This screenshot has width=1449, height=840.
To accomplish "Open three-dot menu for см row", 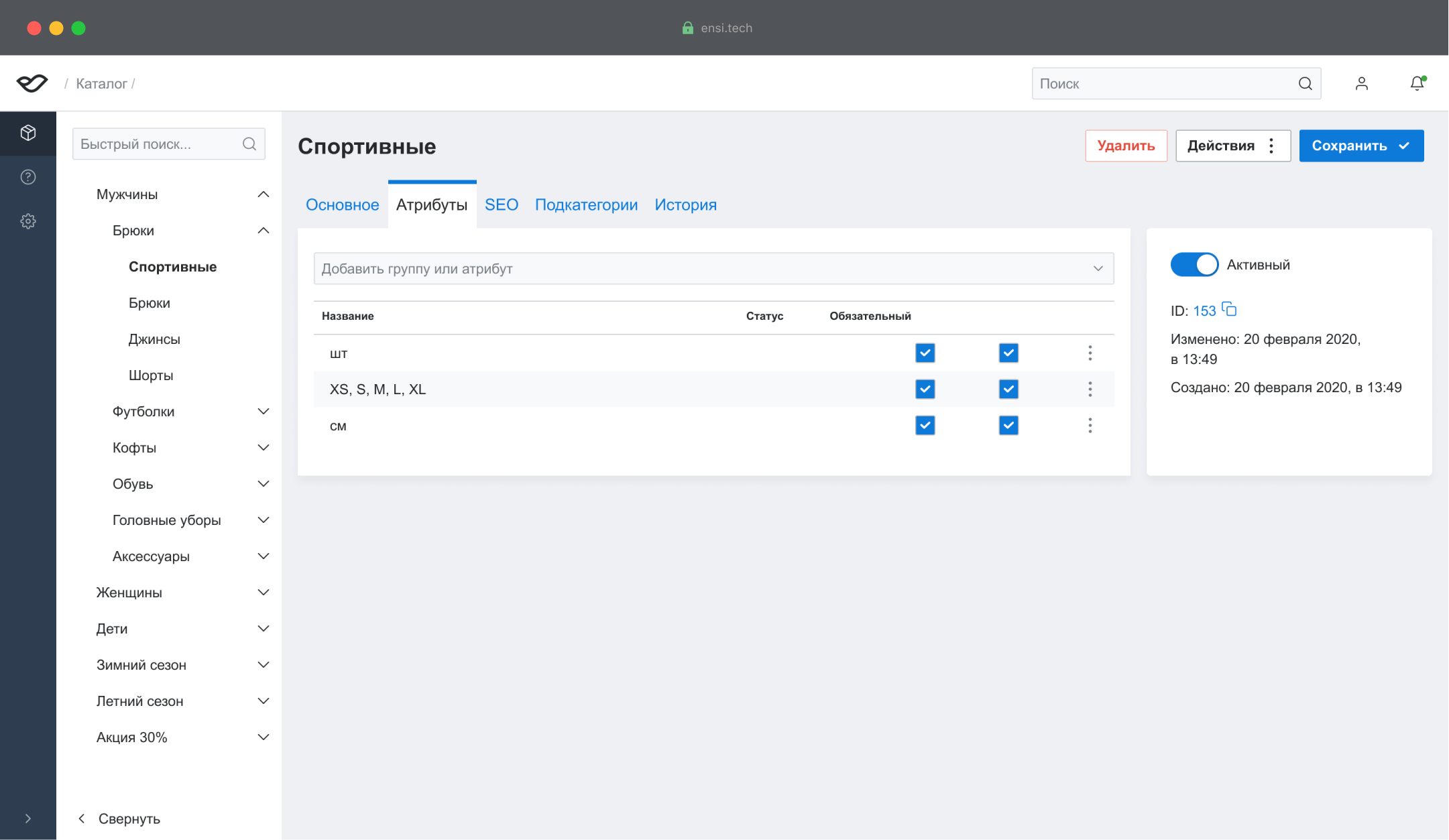I will [1090, 426].
